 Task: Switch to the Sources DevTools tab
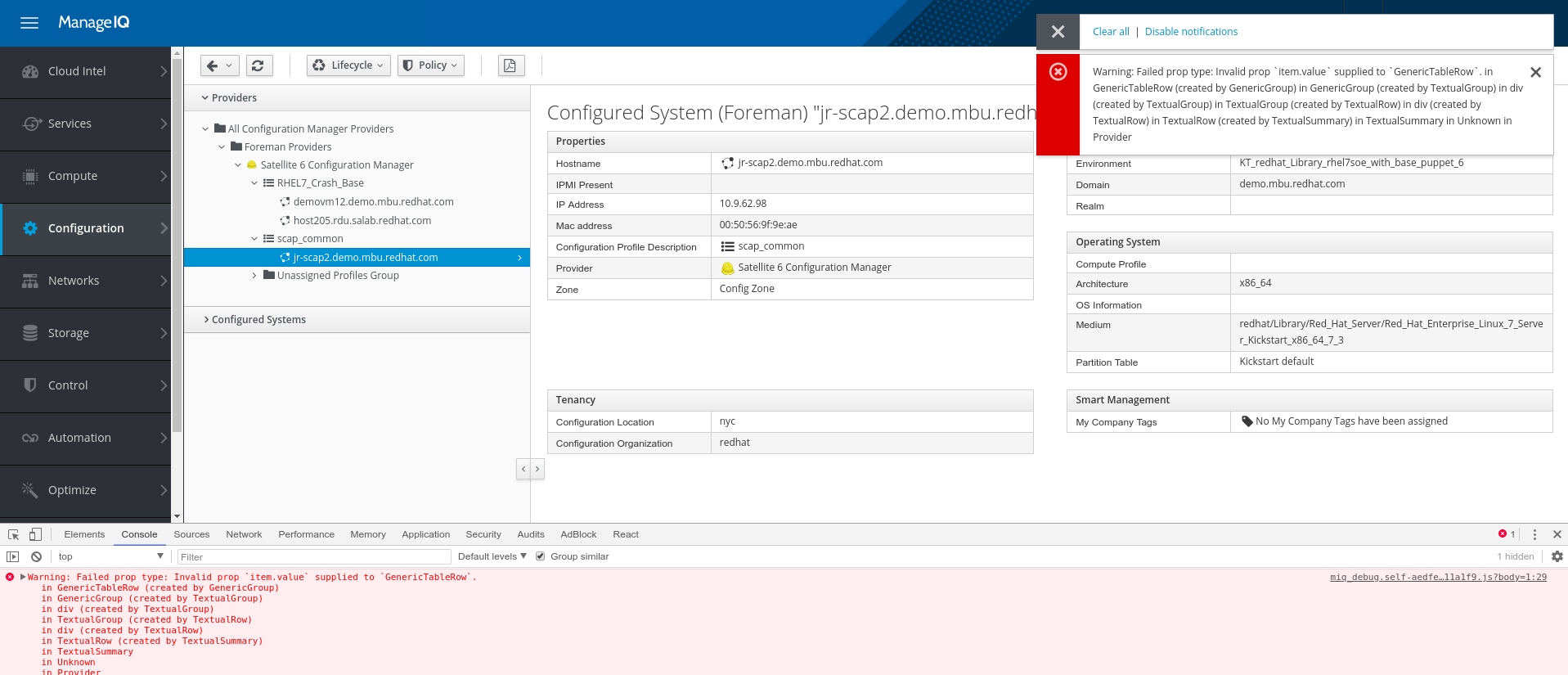191,534
